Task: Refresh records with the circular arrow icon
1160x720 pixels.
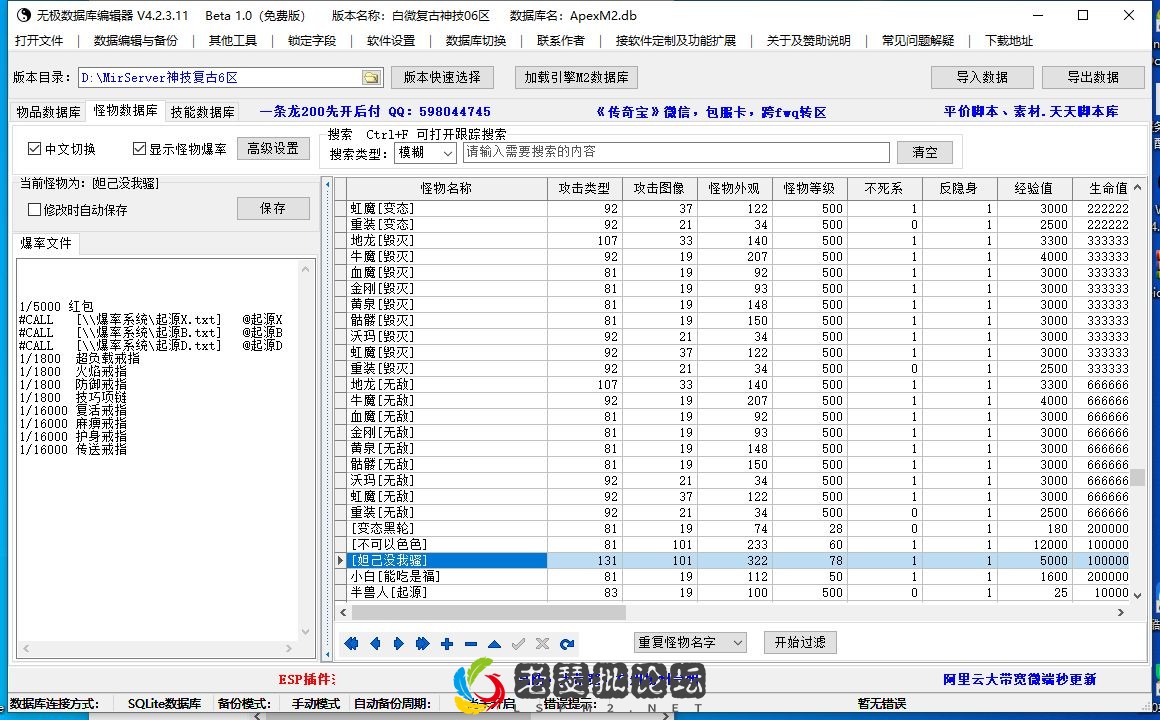Action: 566,643
